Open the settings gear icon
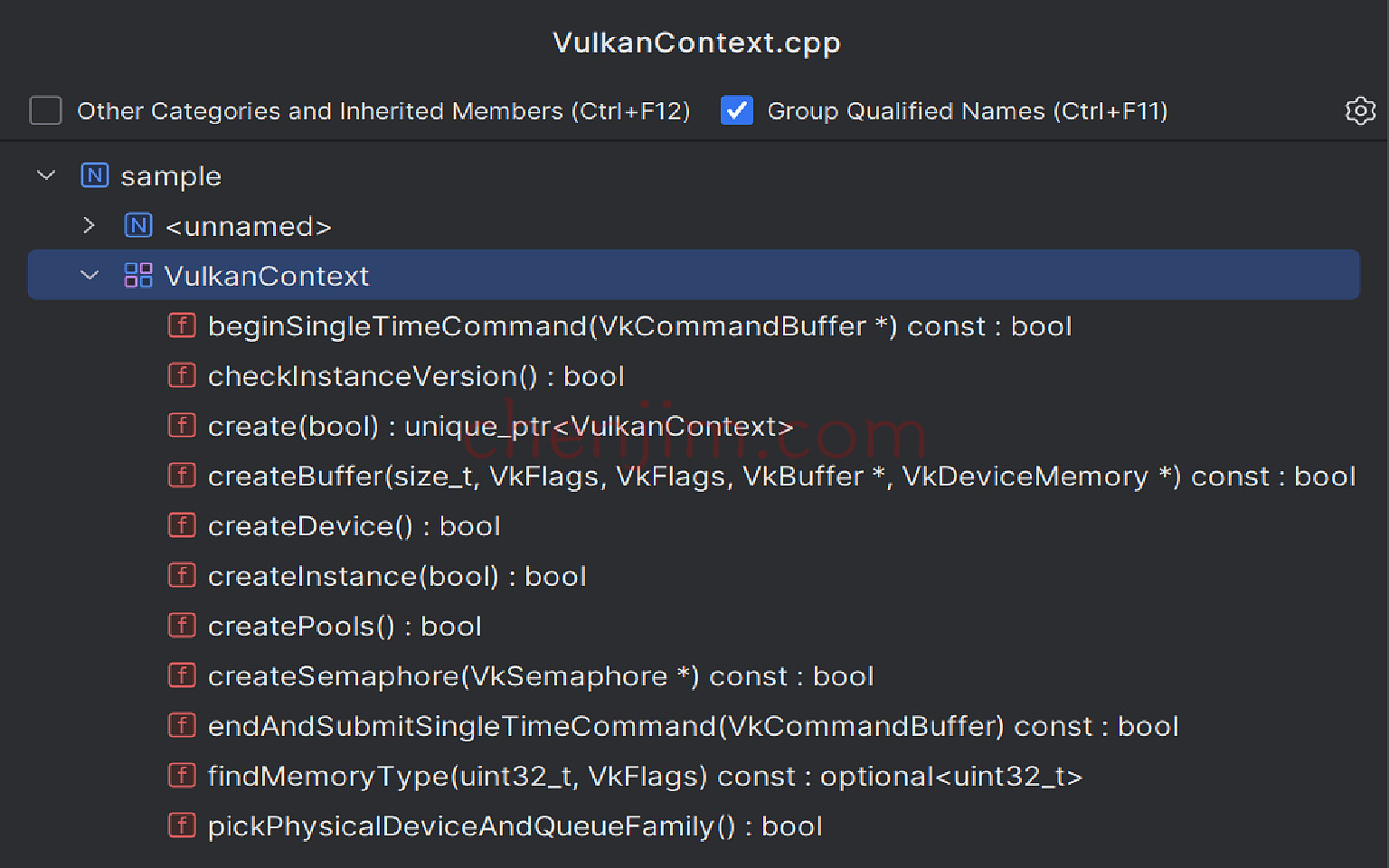Screen dimensions: 1389x868 pos(1360,110)
